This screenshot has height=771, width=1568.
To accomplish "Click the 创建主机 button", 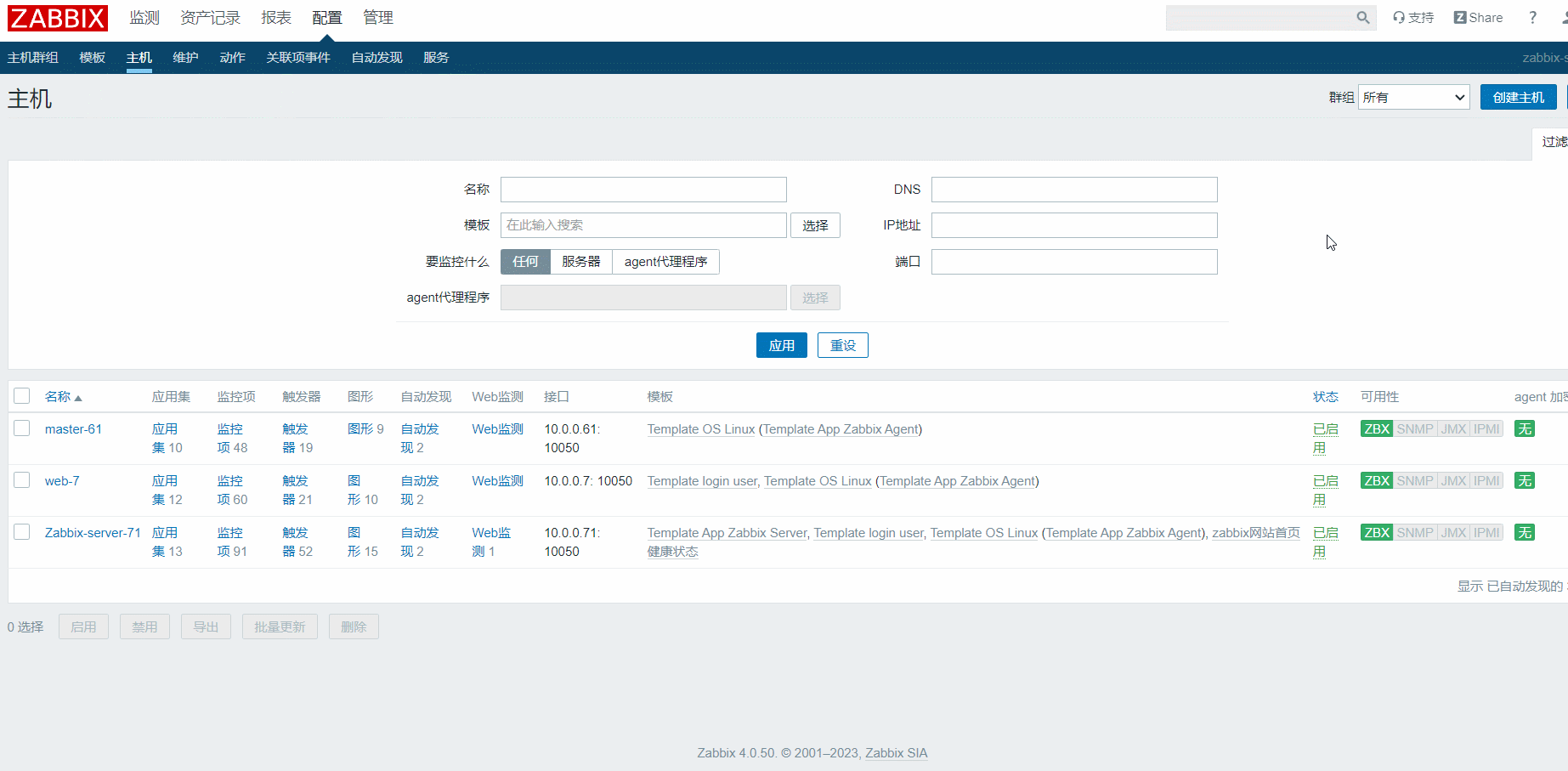I will tap(1519, 97).
